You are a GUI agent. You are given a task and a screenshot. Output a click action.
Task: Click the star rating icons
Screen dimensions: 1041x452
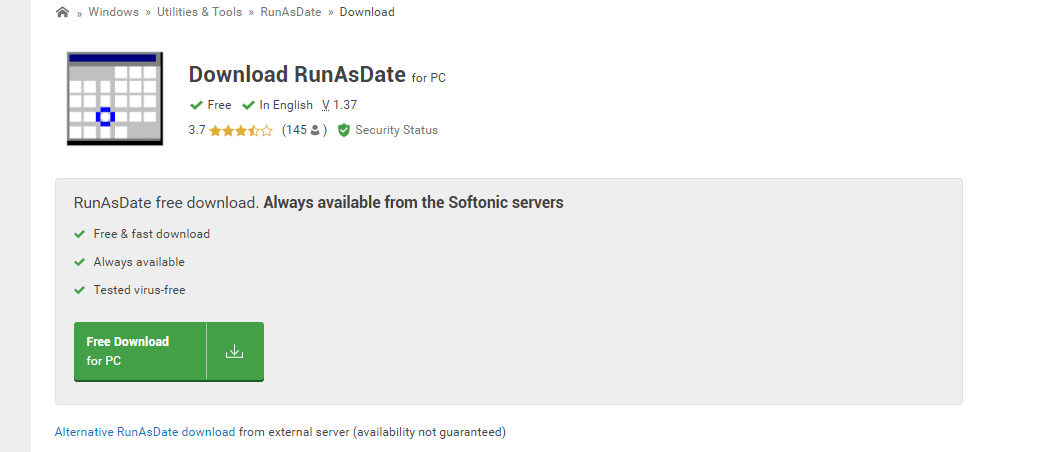tap(240, 131)
